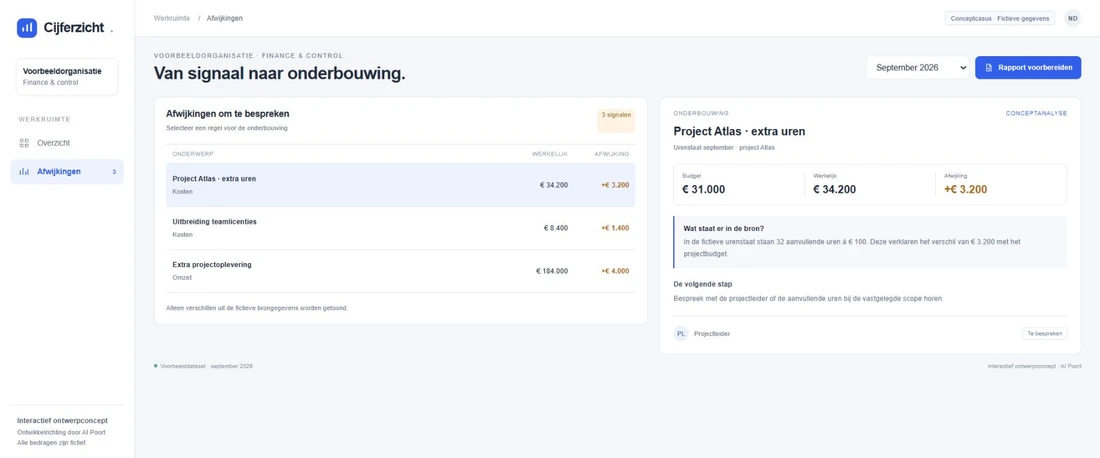Click the € 34.200 amount in the table
This screenshot has height=458, width=1100.
click(554, 185)
